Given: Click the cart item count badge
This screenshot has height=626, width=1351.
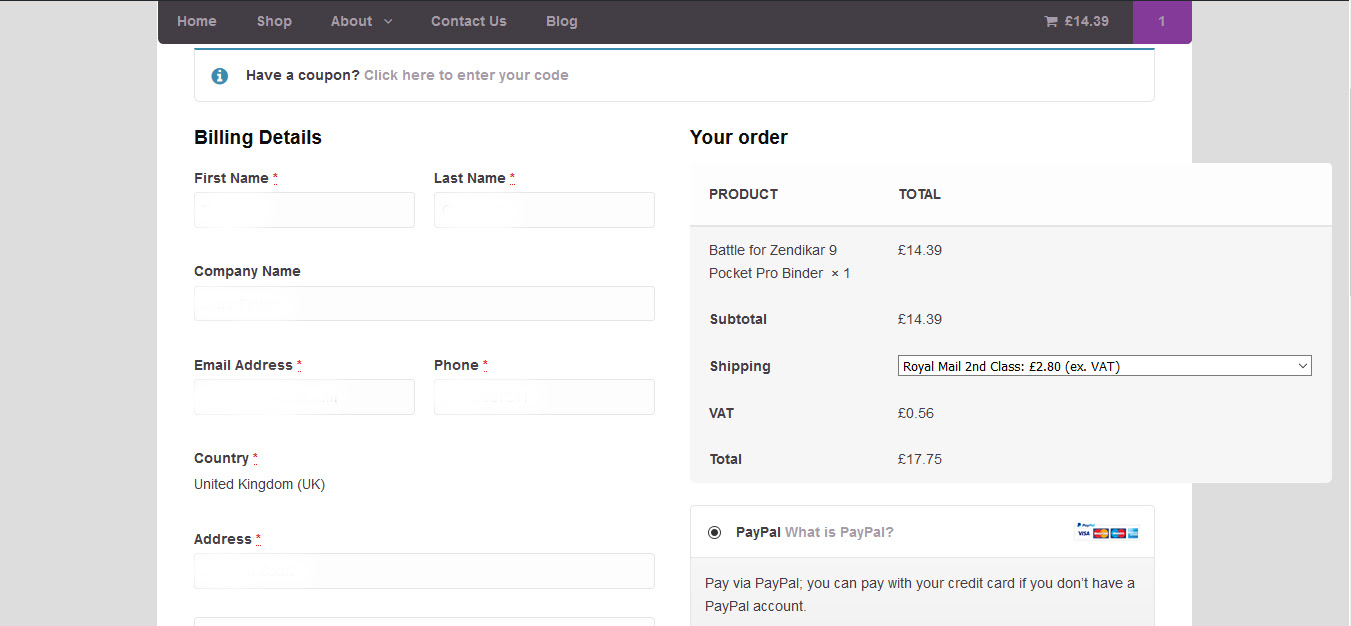Looking at the screenshot, I should coord(1162,20).
